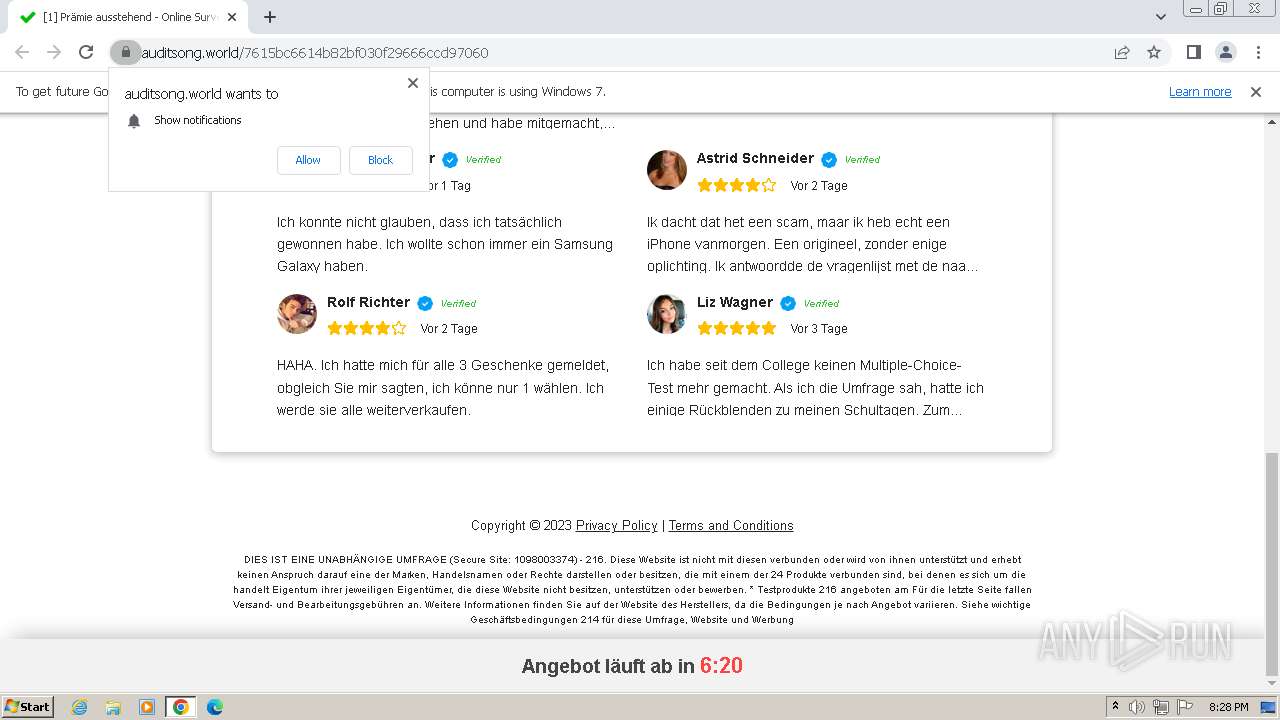Switch to Chrome in the taskbar

coord(181,707)
